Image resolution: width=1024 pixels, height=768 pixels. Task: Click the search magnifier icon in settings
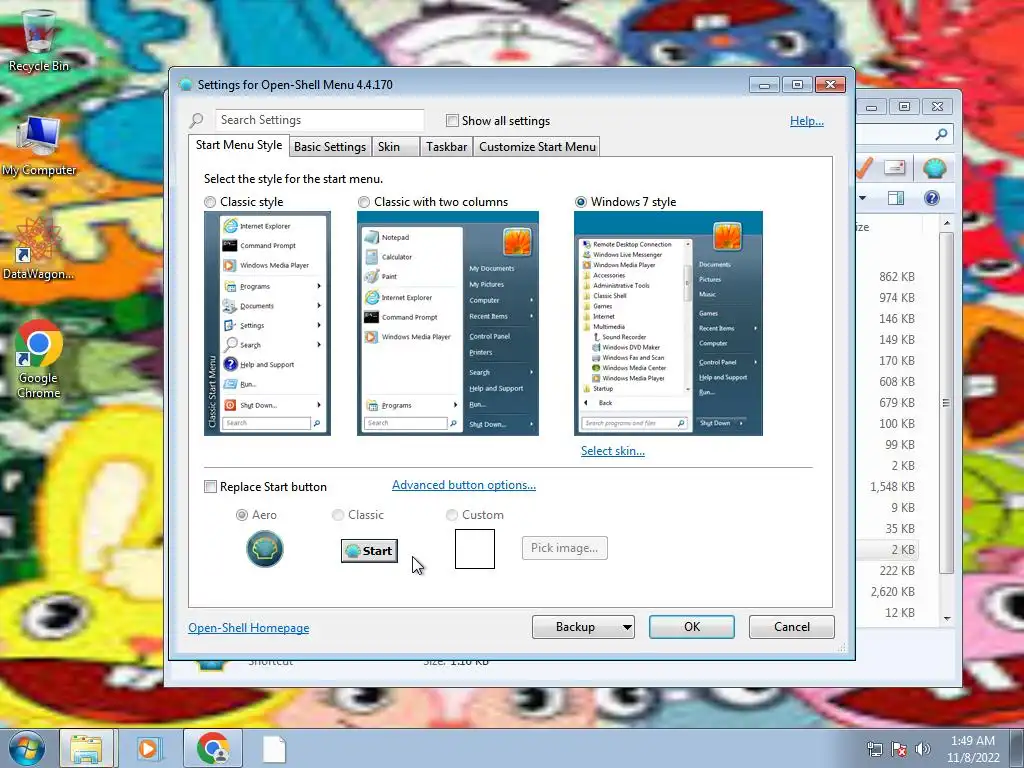pos(197,120)
